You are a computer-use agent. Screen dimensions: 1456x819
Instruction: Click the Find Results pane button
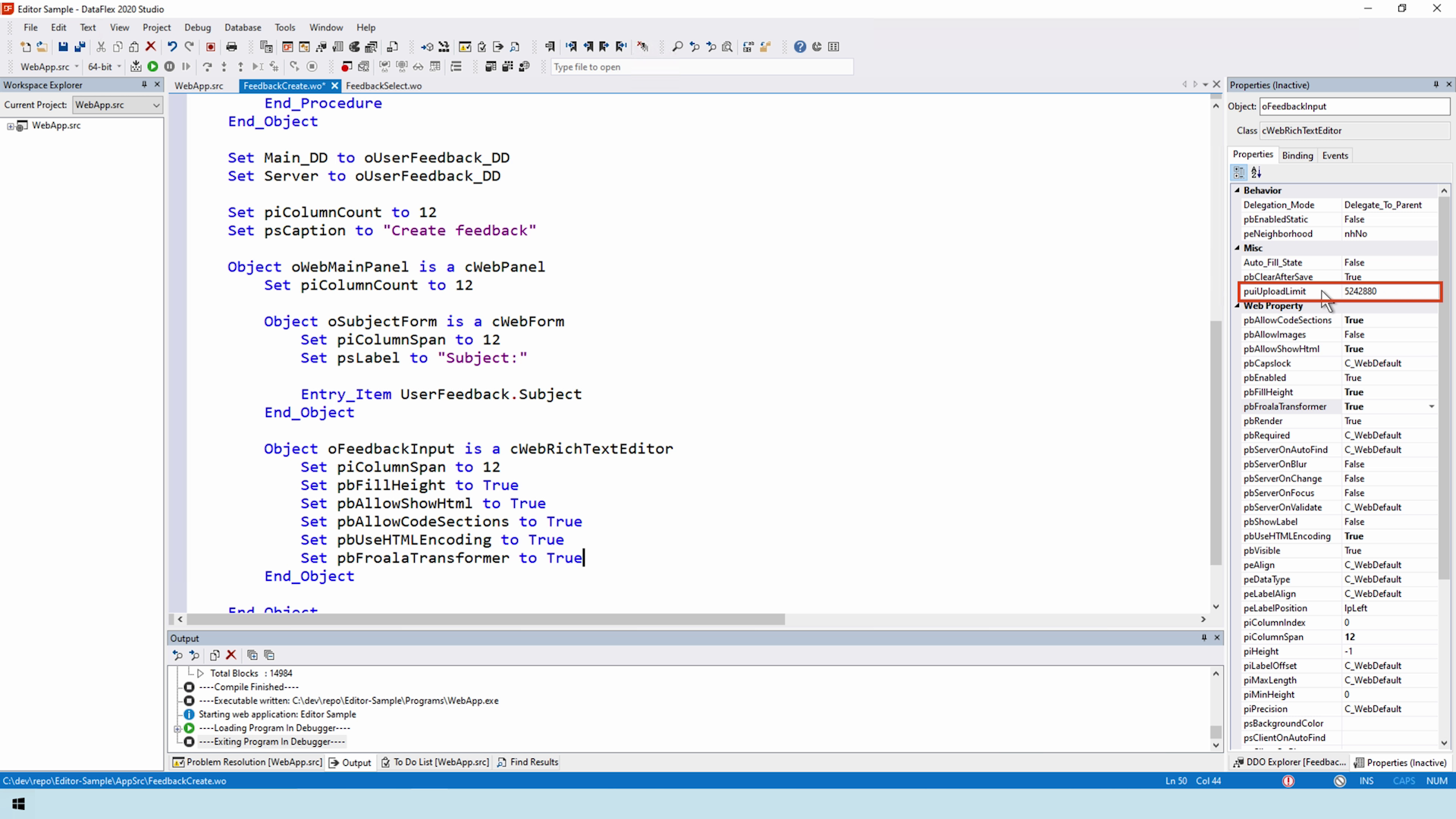(528, 762)
